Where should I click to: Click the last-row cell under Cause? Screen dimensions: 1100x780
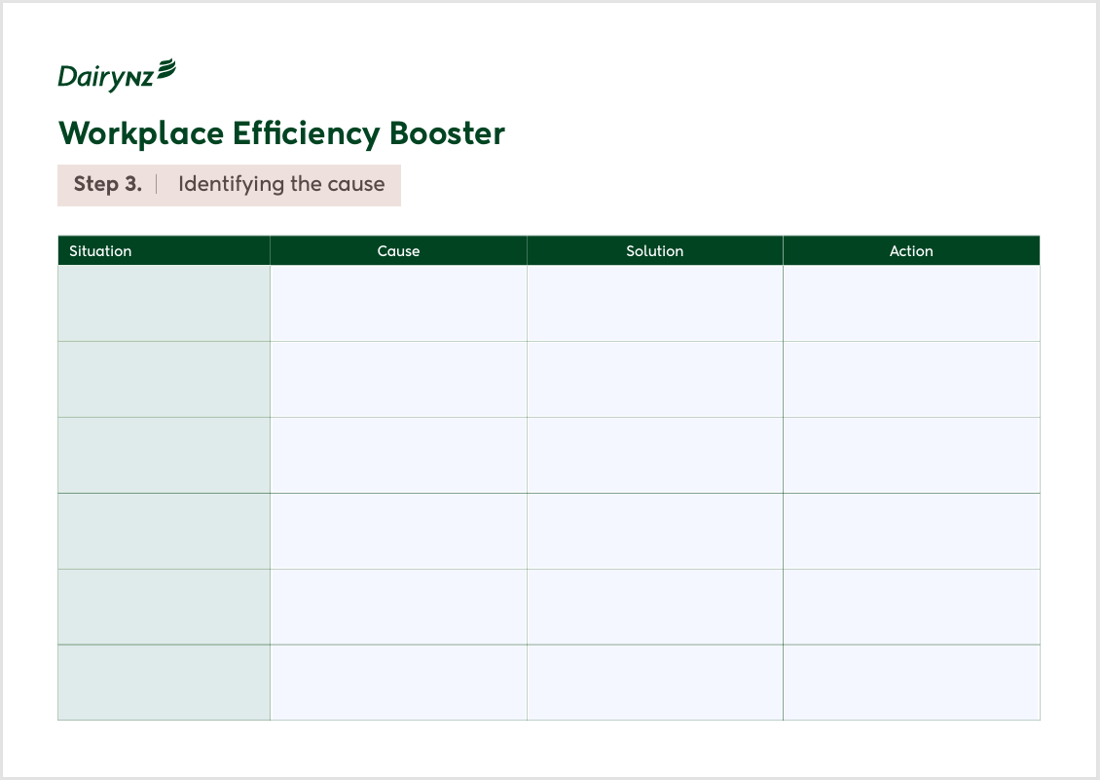pyautogui.click(x=398, y=682)
